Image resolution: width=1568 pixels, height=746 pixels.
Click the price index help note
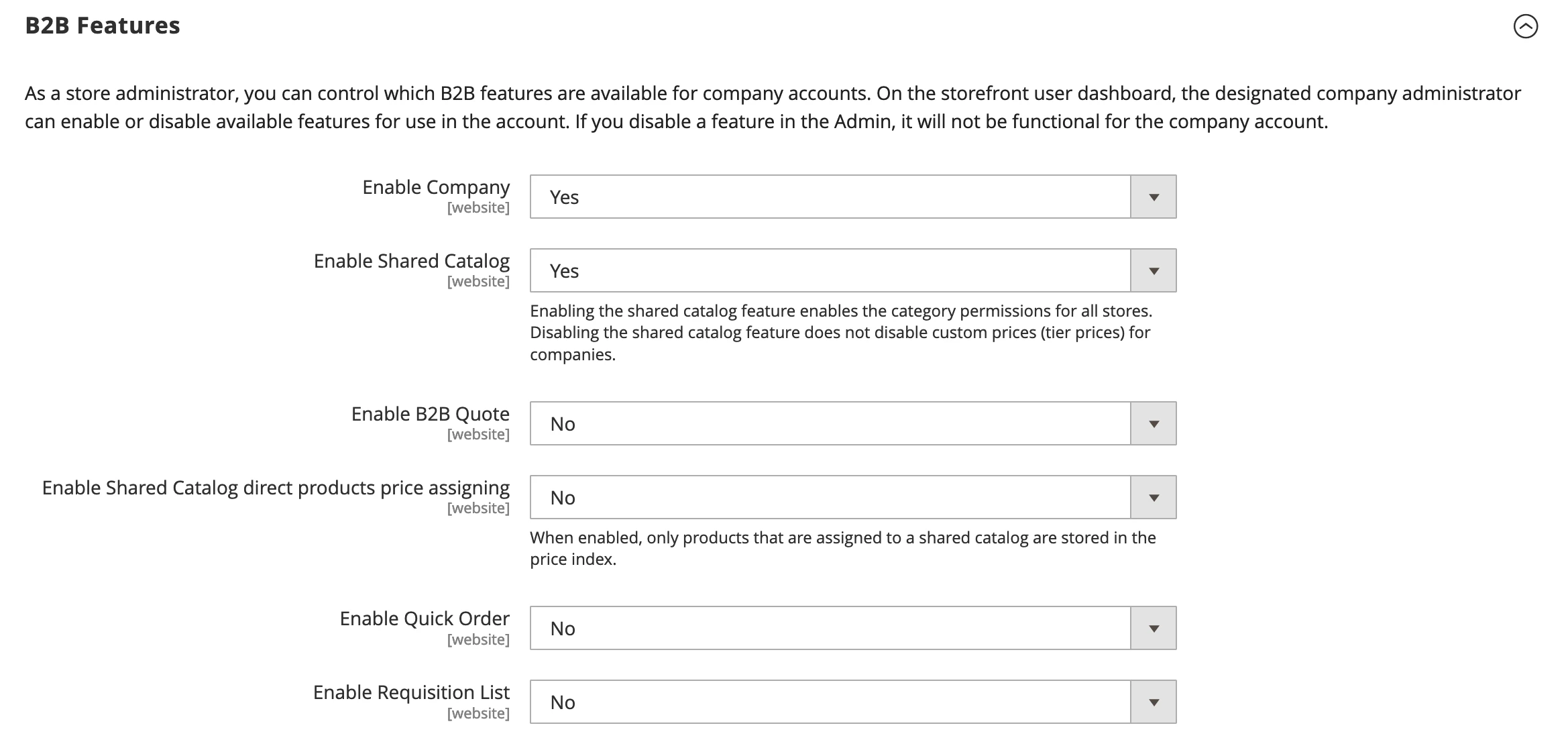point(843,548)
